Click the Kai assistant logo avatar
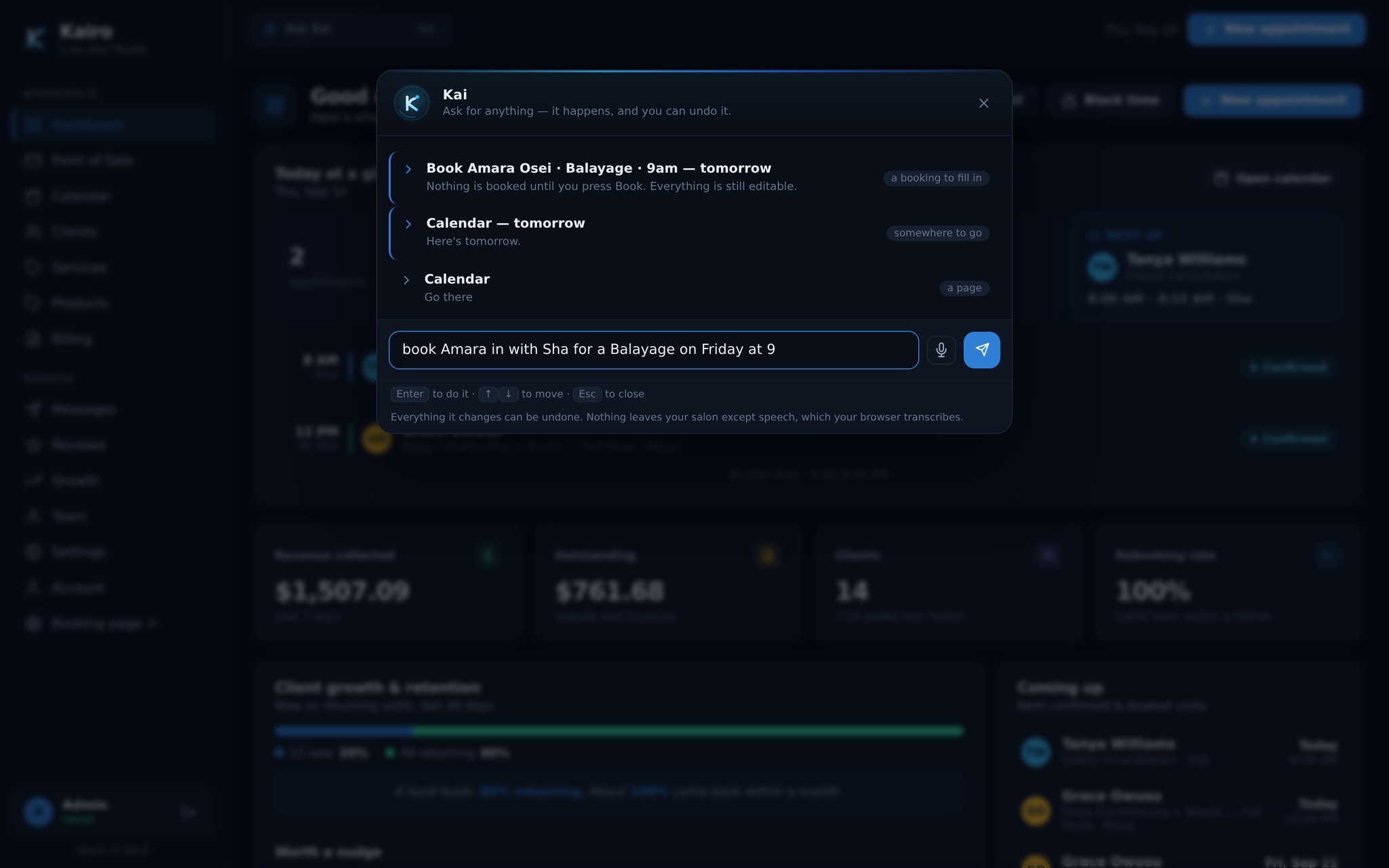 point(412,103)
